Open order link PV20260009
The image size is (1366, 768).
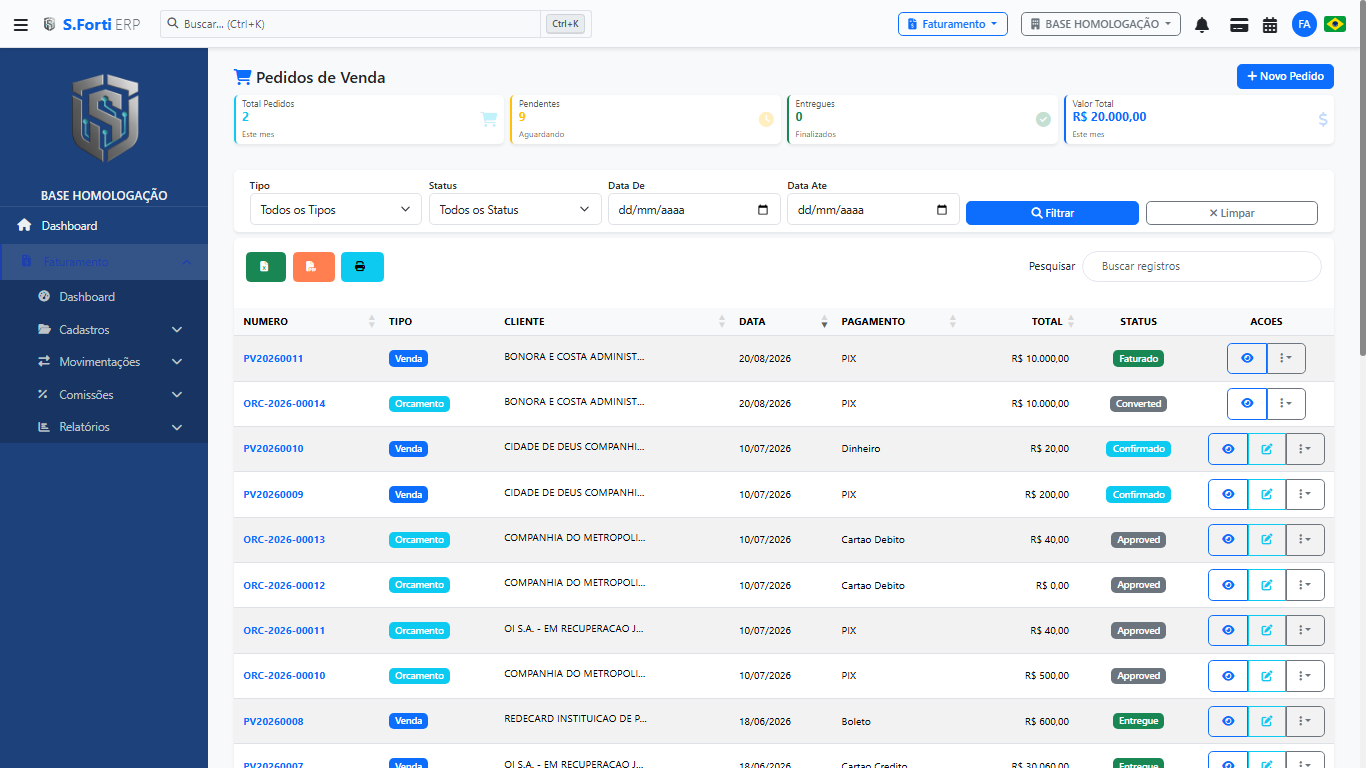pyautogui.click(x=273, y=494)
